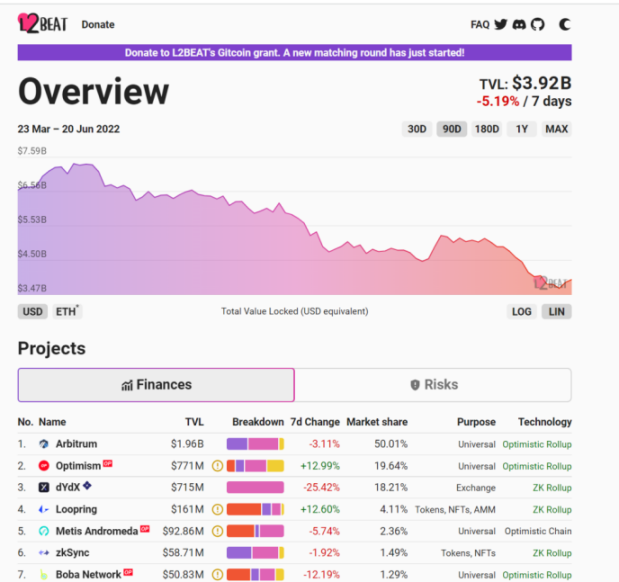Click the +12.99% change value
This screenshot has height=582, width=619.
click(320, 466)
